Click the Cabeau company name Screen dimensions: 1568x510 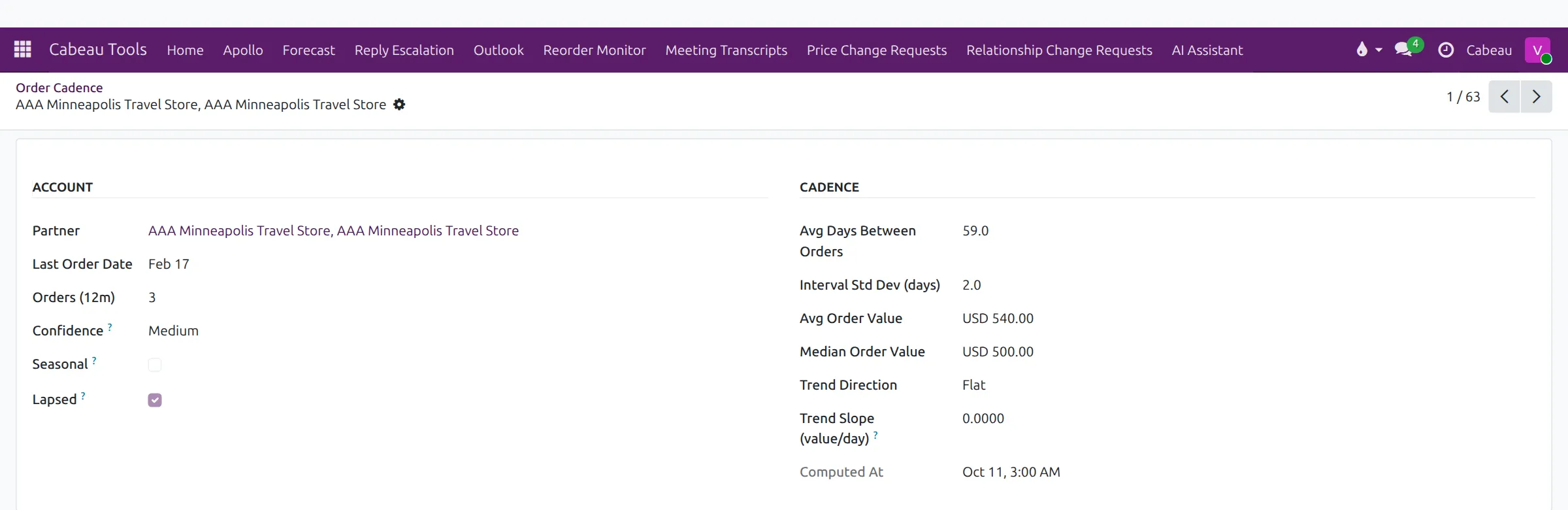[x=1489, y=50]
